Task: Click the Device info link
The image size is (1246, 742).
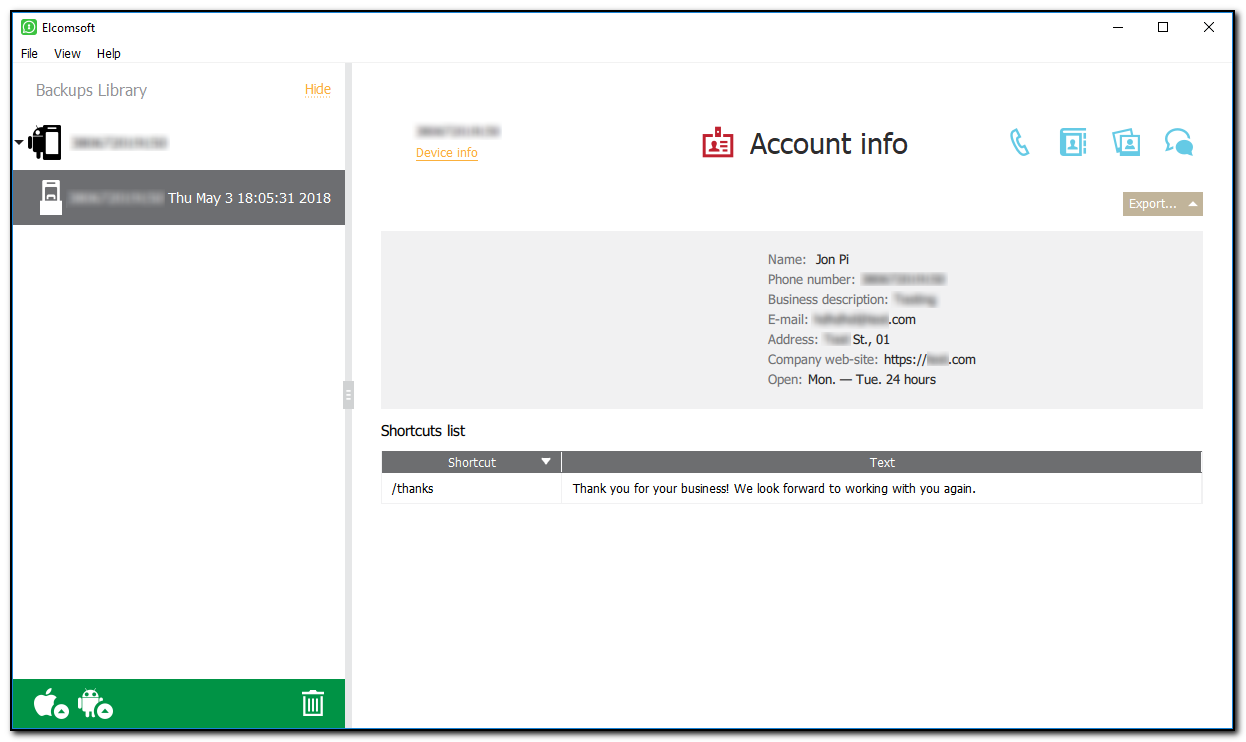Action: 446,153
